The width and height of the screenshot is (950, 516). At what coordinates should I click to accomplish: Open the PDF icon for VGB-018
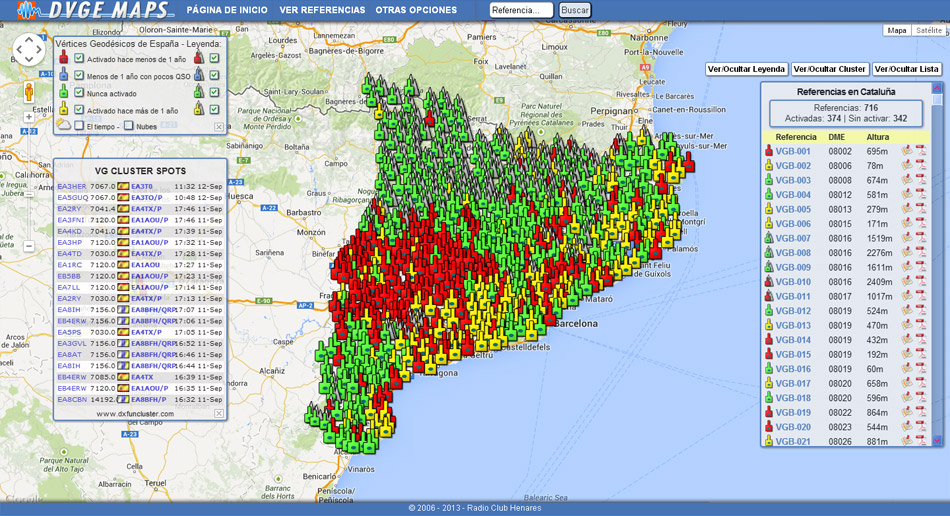pos(921,398)
